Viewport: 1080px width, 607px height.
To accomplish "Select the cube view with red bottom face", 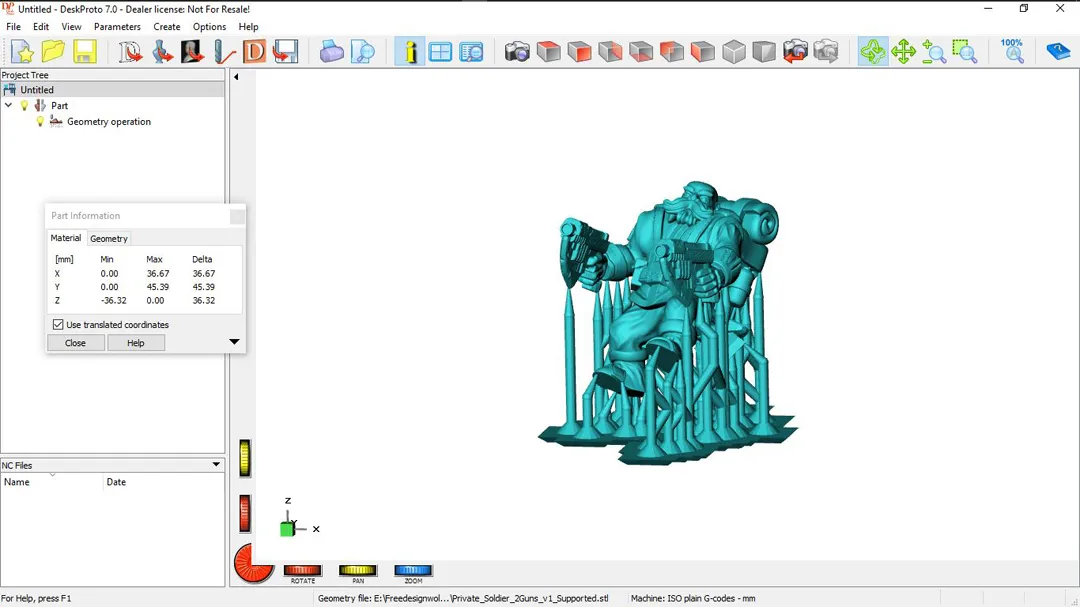I will pyautogui.click(x=641, y=52).
